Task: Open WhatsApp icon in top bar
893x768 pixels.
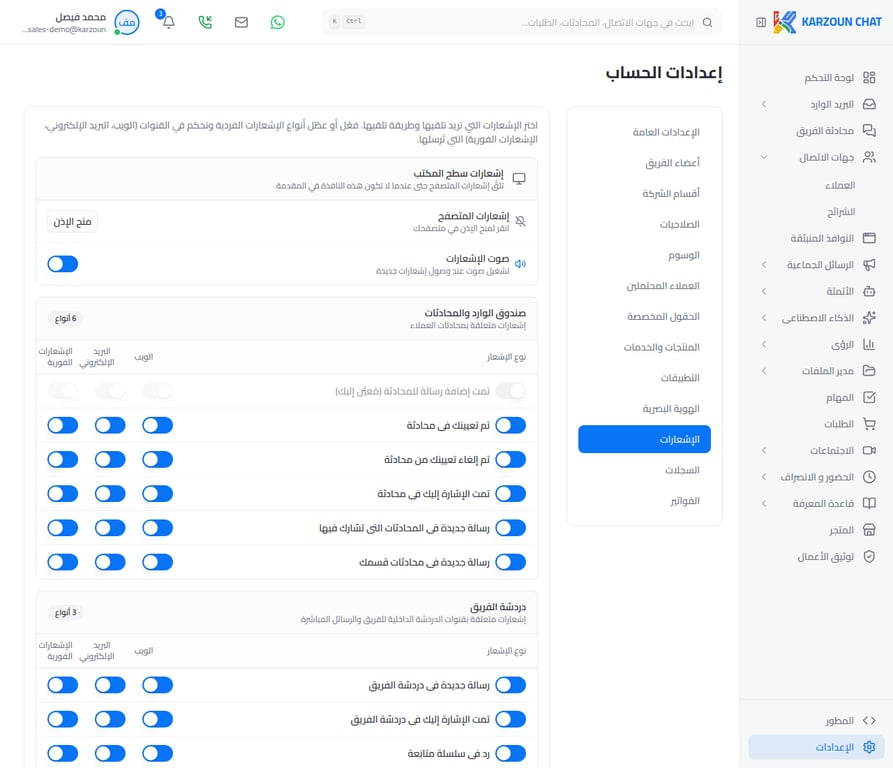Action: [x=277, y=22]
